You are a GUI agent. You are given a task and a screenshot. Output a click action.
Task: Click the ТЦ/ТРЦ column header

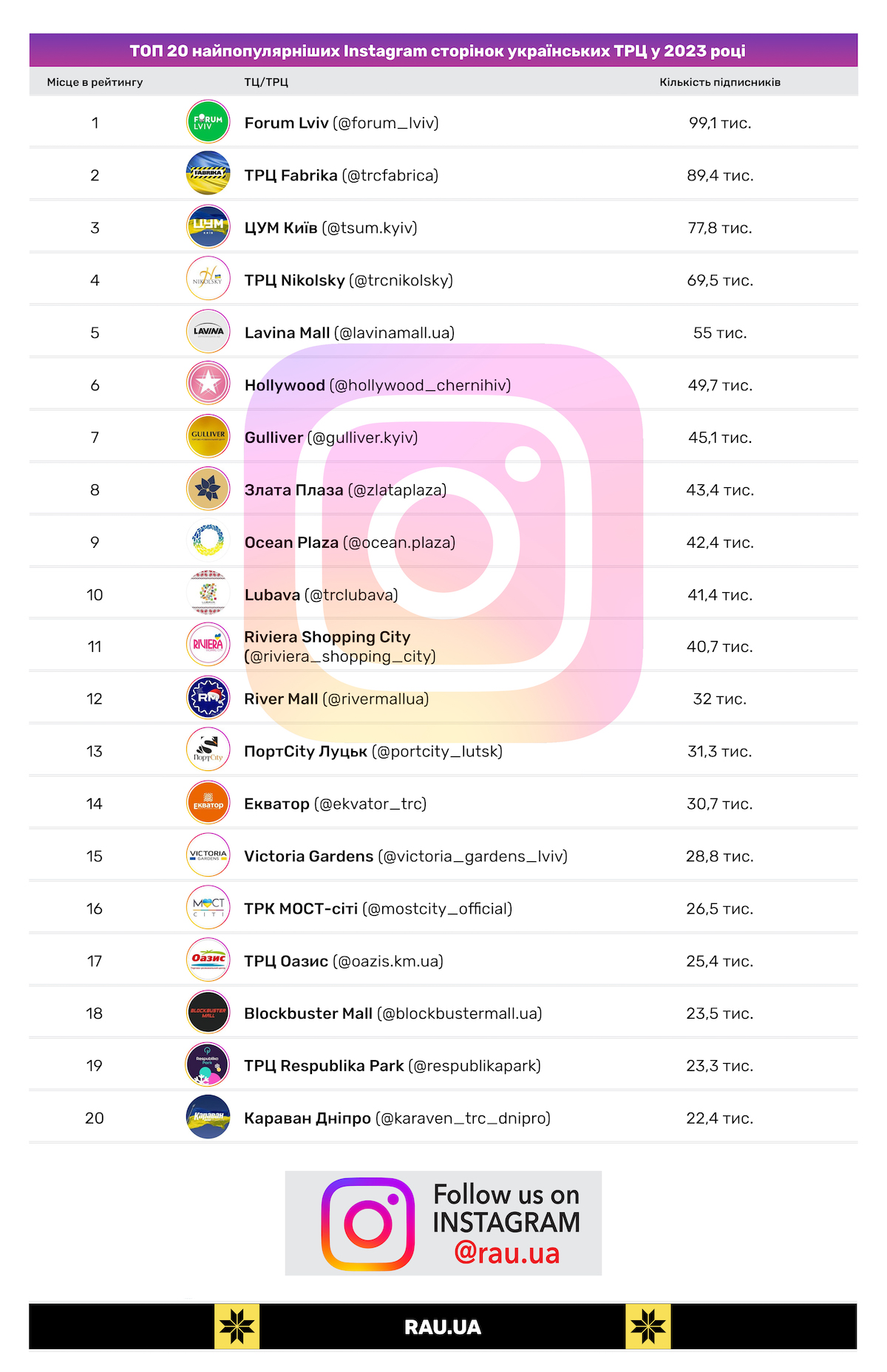(x=266, y=82)
